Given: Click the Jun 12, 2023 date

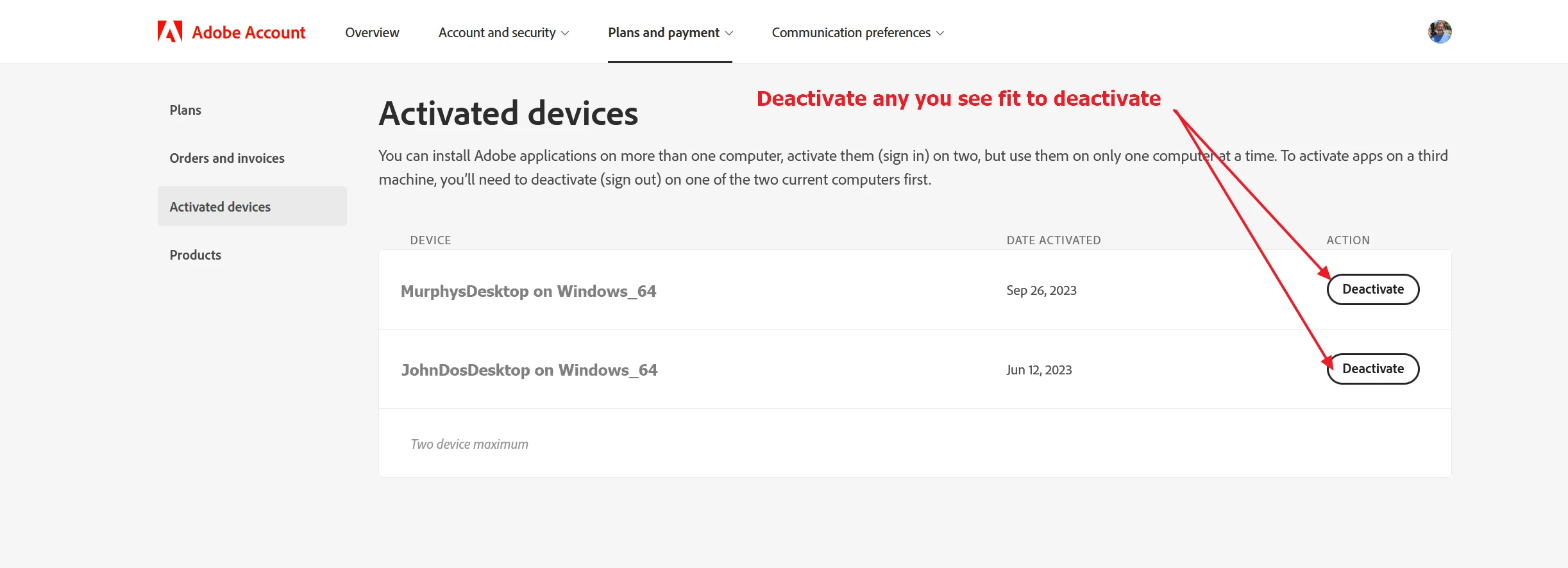Looking at the screenshot, I should [x=1039, y=370].
